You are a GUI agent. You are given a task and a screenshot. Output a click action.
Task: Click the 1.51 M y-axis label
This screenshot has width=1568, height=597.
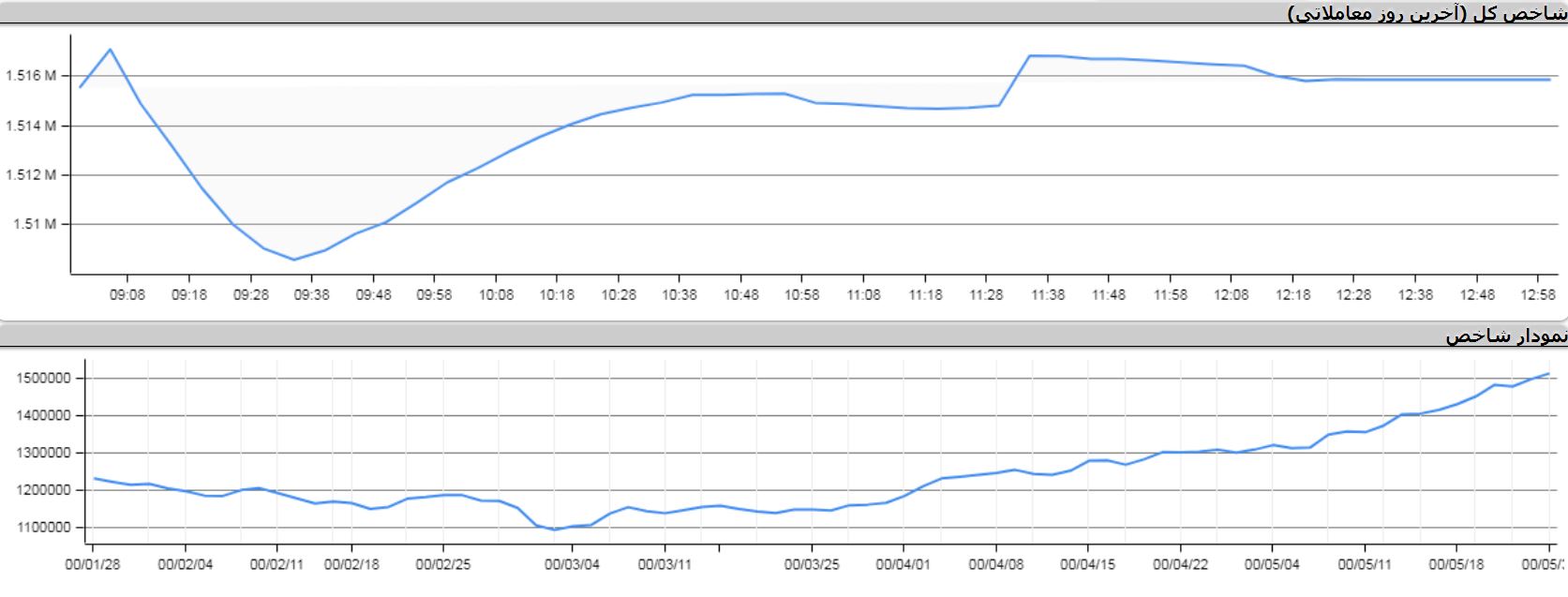35,224
